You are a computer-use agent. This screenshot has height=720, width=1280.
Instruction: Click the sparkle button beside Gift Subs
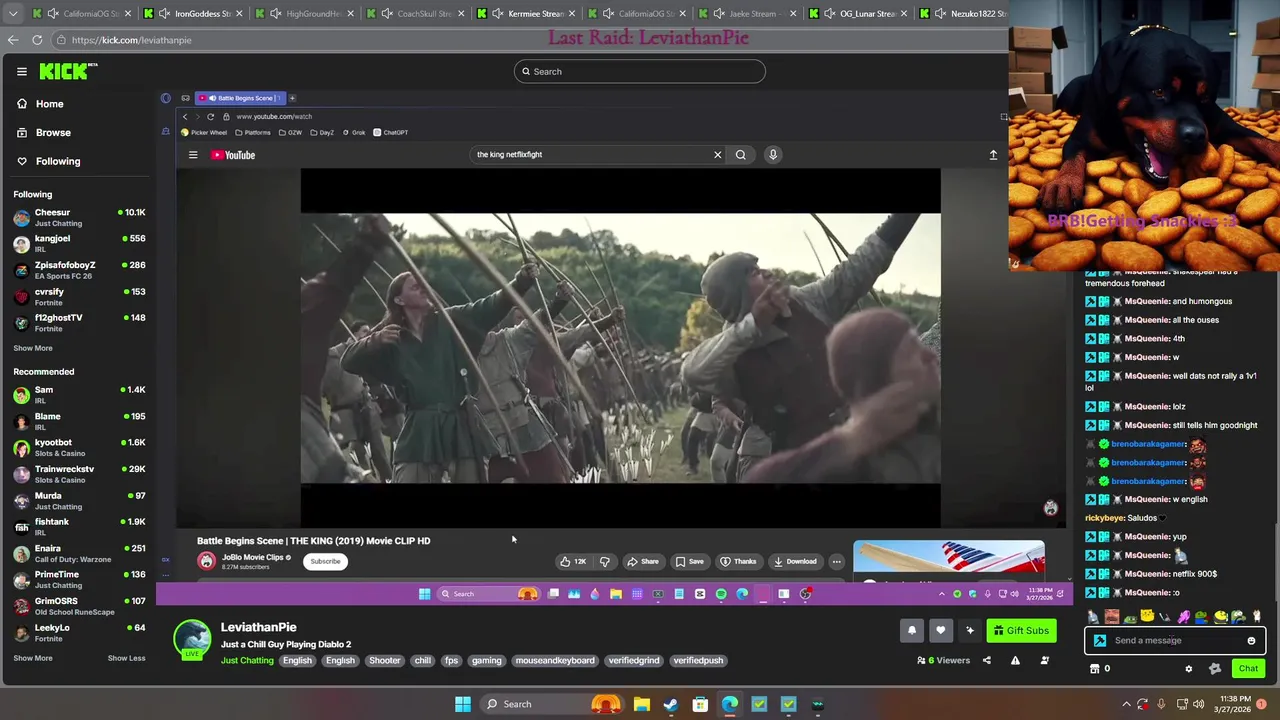(x=970, y=630)
